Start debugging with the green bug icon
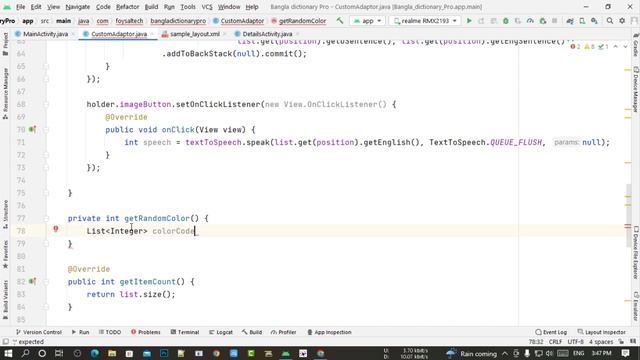Viewport: 640px width, 360px height. (x=506, y=20)
